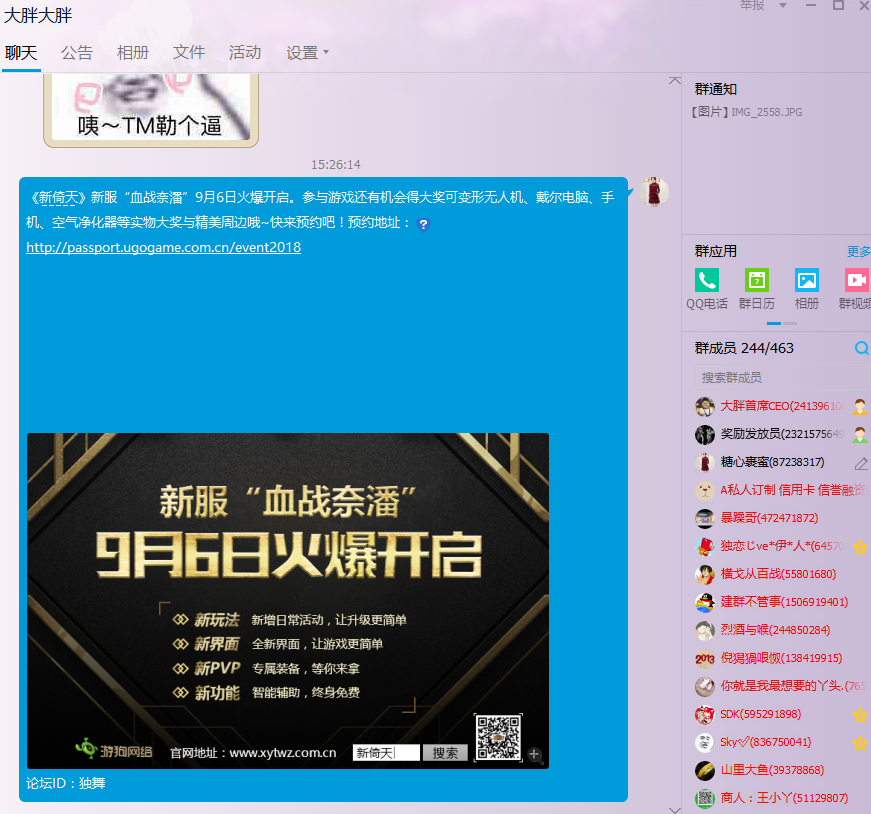The image size is (871, 814).
Task: Click the 新倚天 underlined keyword in message
Action: pyautogui.click(x=58, y=198)
